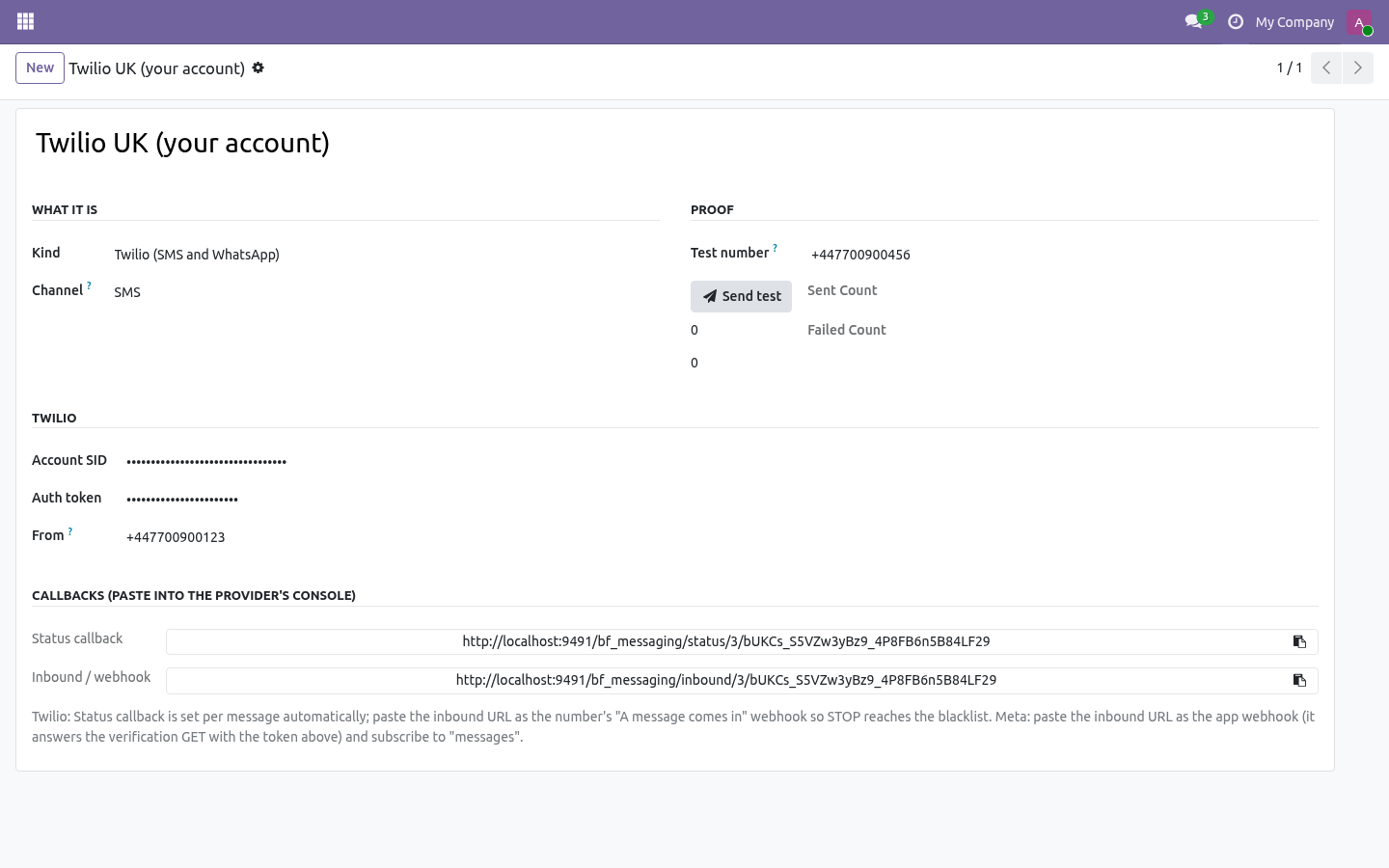Click the CALLBACKS section header
Screen dimensions: 1389x868
click(x=194, y=595)
